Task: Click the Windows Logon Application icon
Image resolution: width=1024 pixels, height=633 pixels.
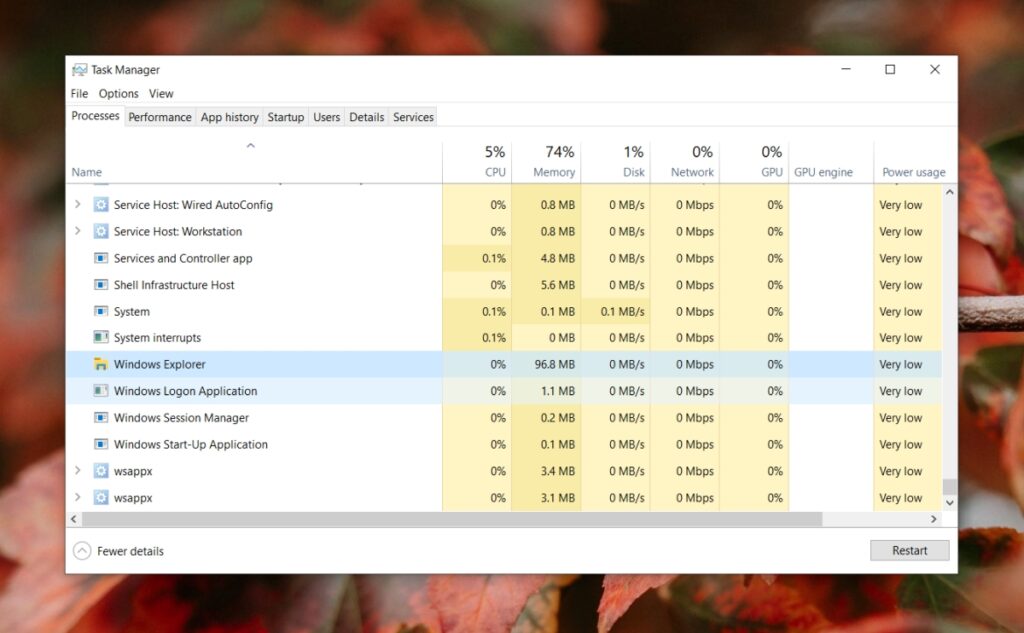Action: [x=101, y=391]
